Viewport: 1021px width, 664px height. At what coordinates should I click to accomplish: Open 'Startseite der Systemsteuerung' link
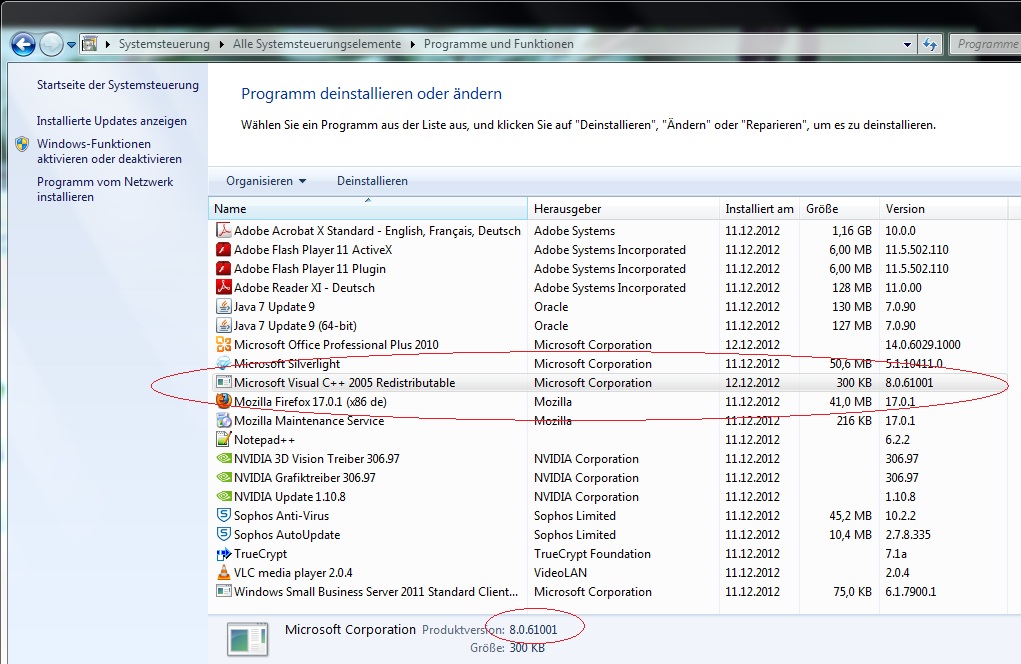click(118, 85)
